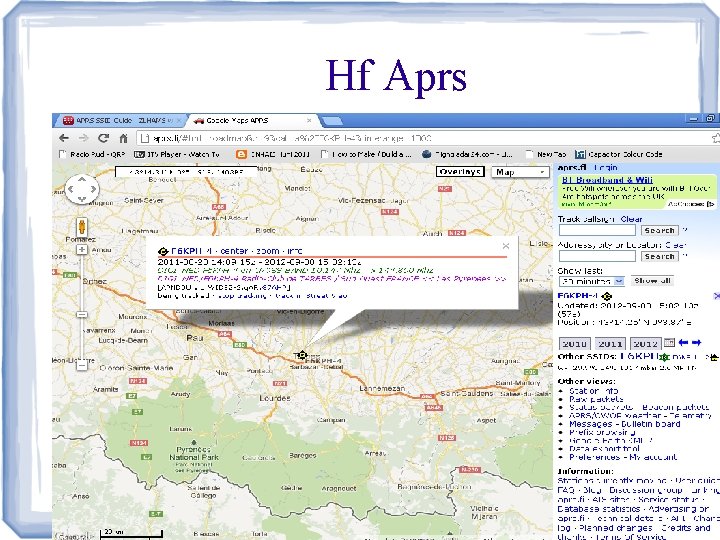
Task: Click the Address, city or locator input
Action: click(597, 256)
